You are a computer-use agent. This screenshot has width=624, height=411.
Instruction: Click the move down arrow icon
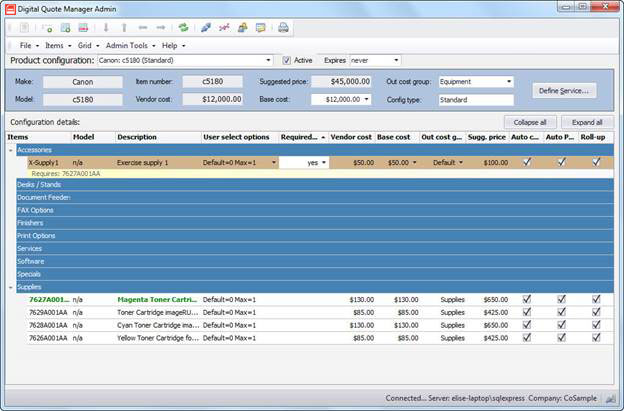(x=106, y=27)
